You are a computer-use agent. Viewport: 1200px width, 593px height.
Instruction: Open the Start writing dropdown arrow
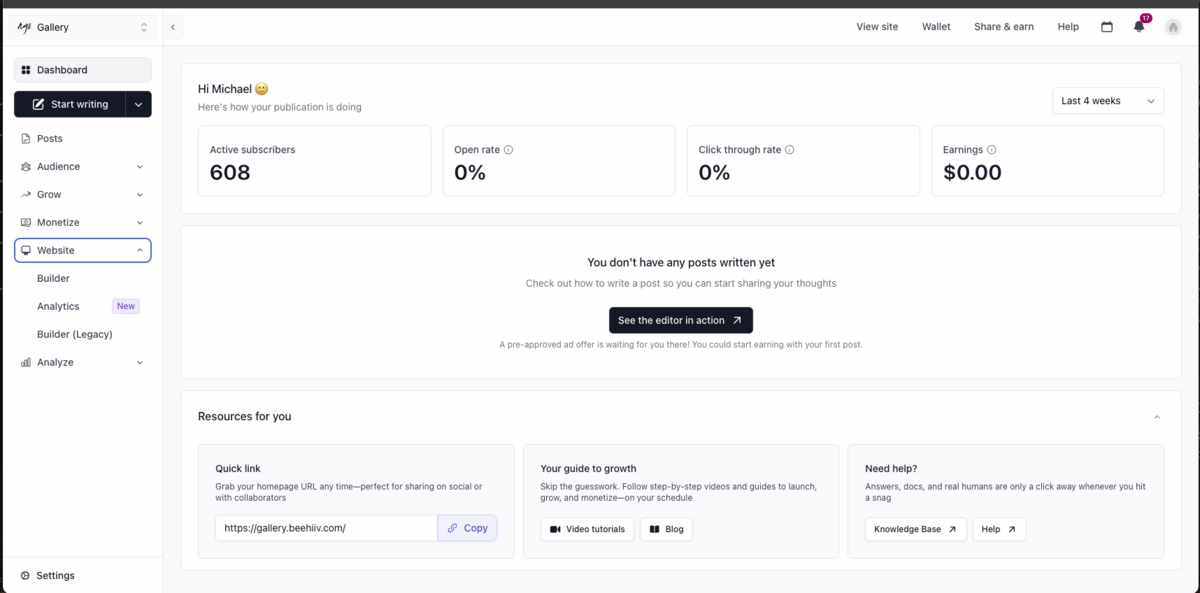click(x=139, y=104)
